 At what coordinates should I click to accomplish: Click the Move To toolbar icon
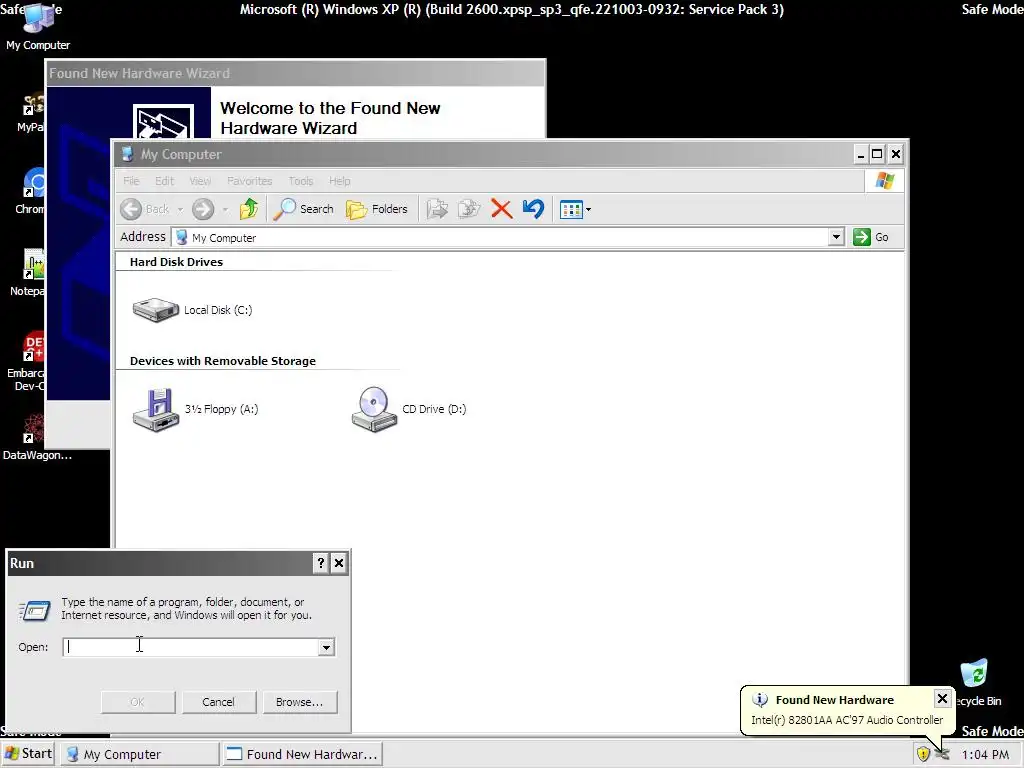[437, 209]
